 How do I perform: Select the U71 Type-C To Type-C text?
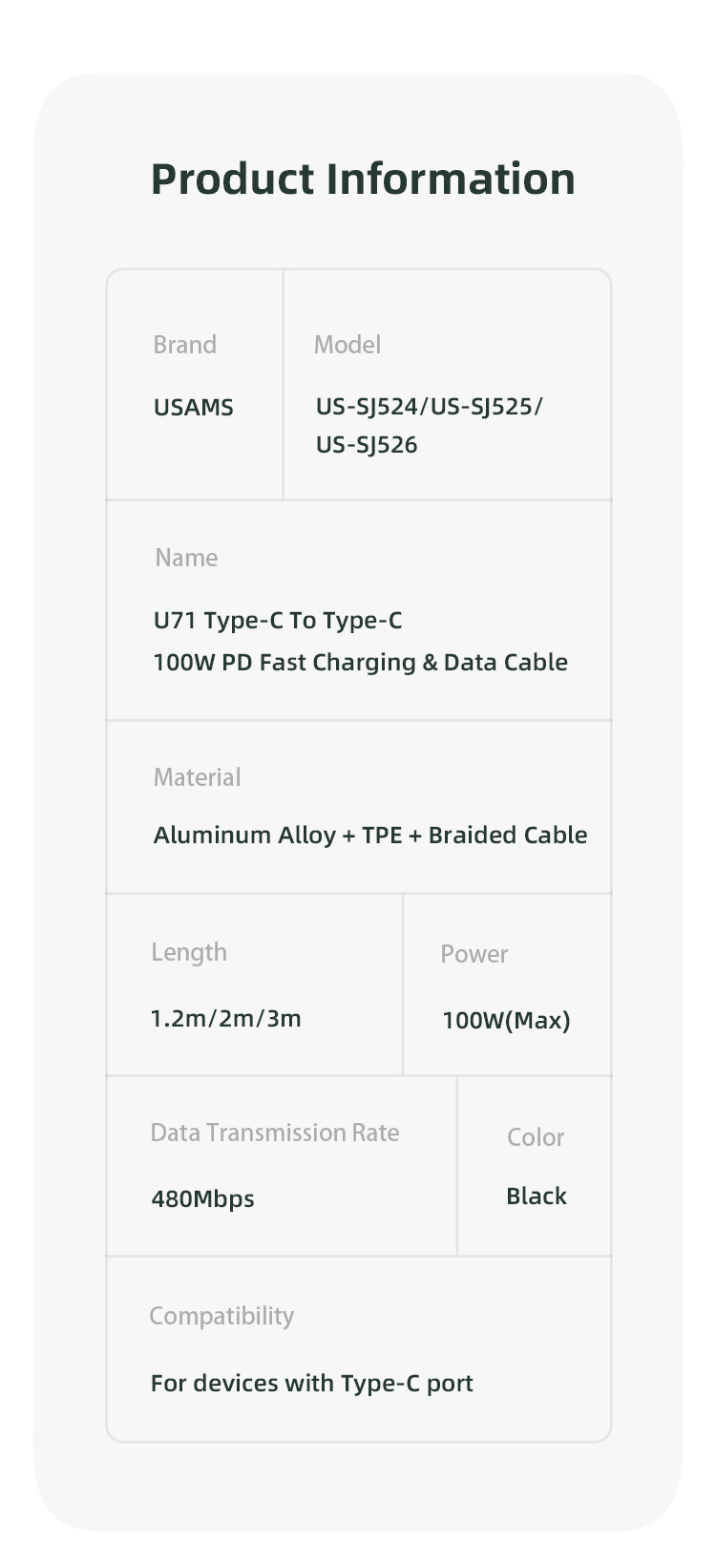coord(278,621)
